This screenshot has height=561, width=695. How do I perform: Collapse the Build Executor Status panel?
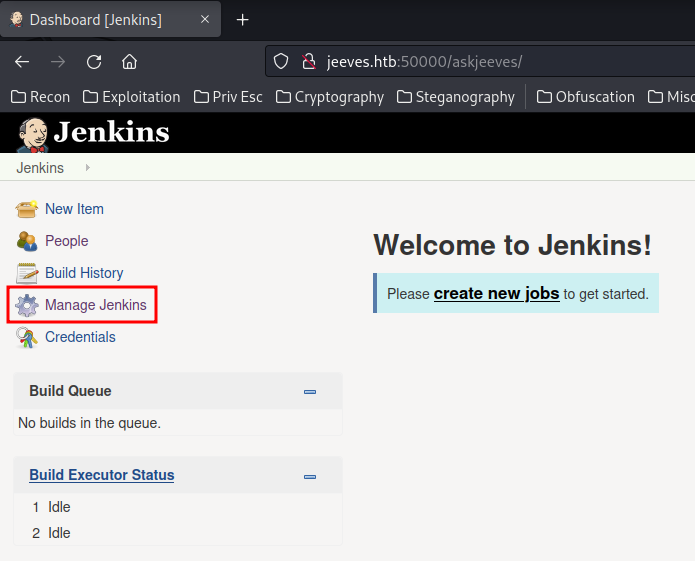tap(310, 477)
